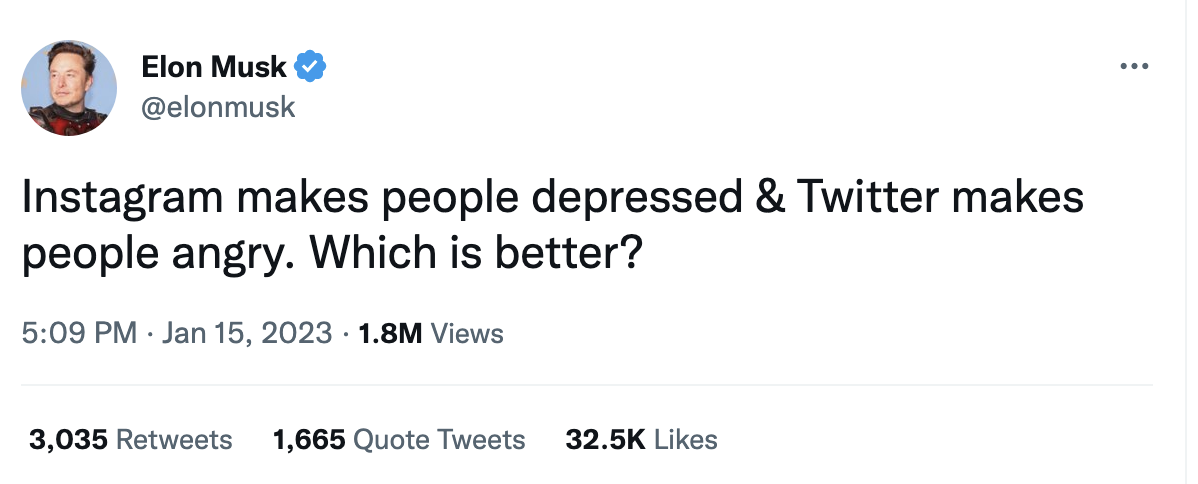Click the 32.5K like count number
1198x484 pixels.
(x=605, y=440)
